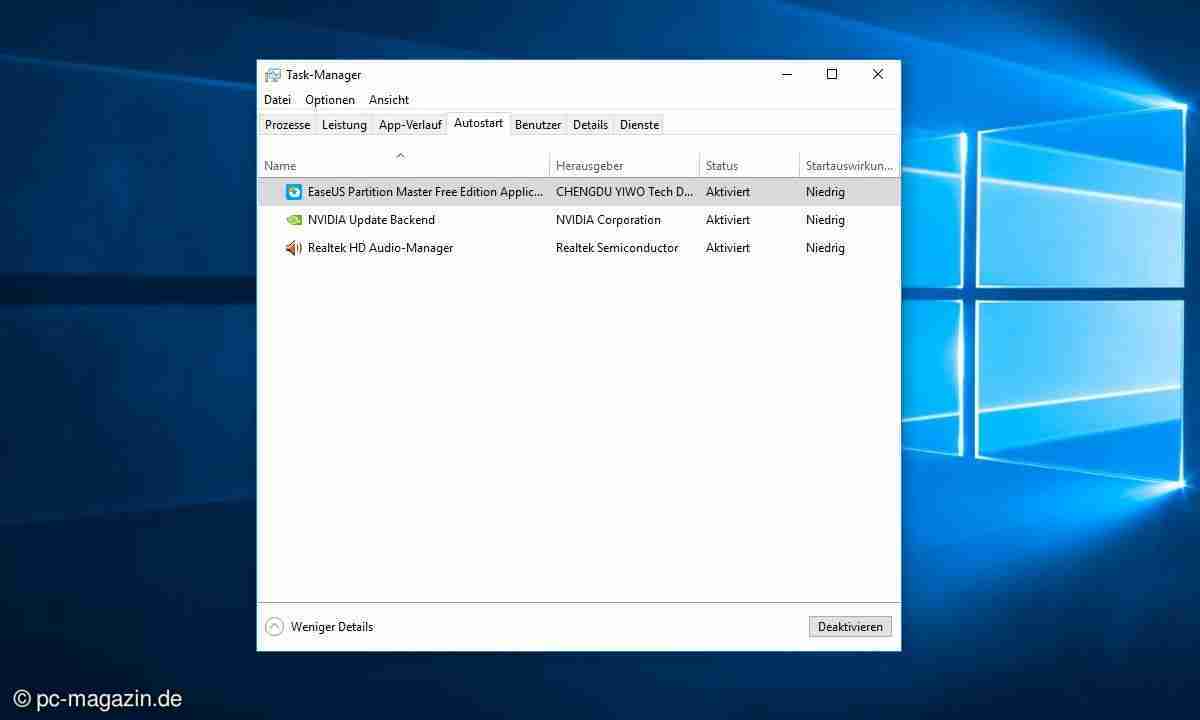The image size is (1200, 720).
Task: Switch to the App-Verlauf tab
Action: 410,125
